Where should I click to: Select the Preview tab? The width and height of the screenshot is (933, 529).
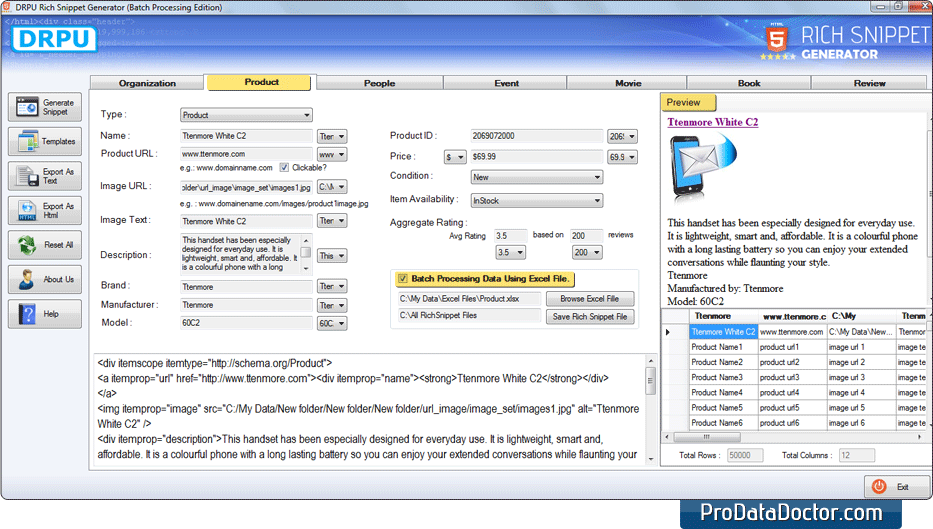(688, 102)
